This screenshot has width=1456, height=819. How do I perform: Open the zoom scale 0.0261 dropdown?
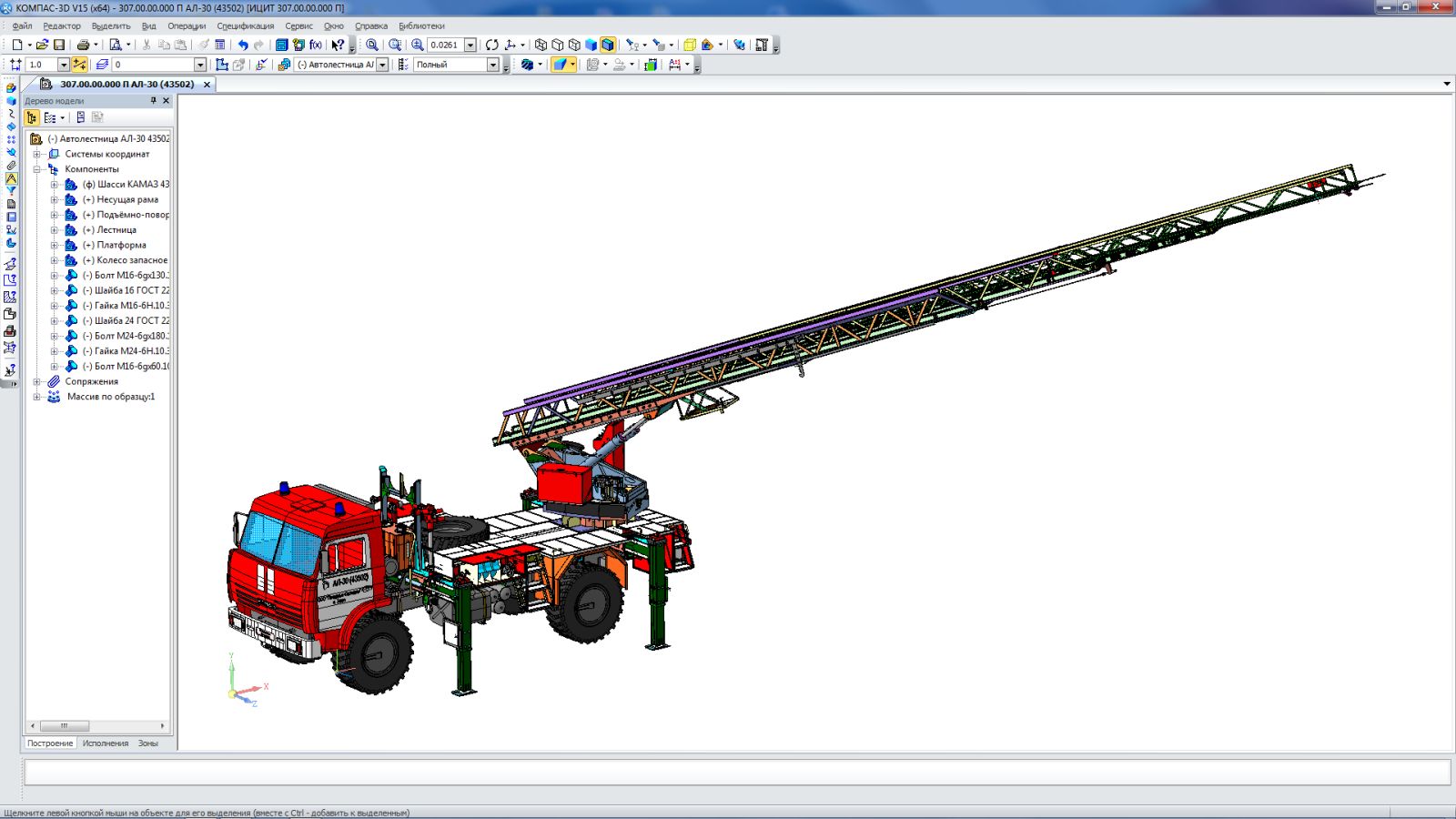(470, 45)
